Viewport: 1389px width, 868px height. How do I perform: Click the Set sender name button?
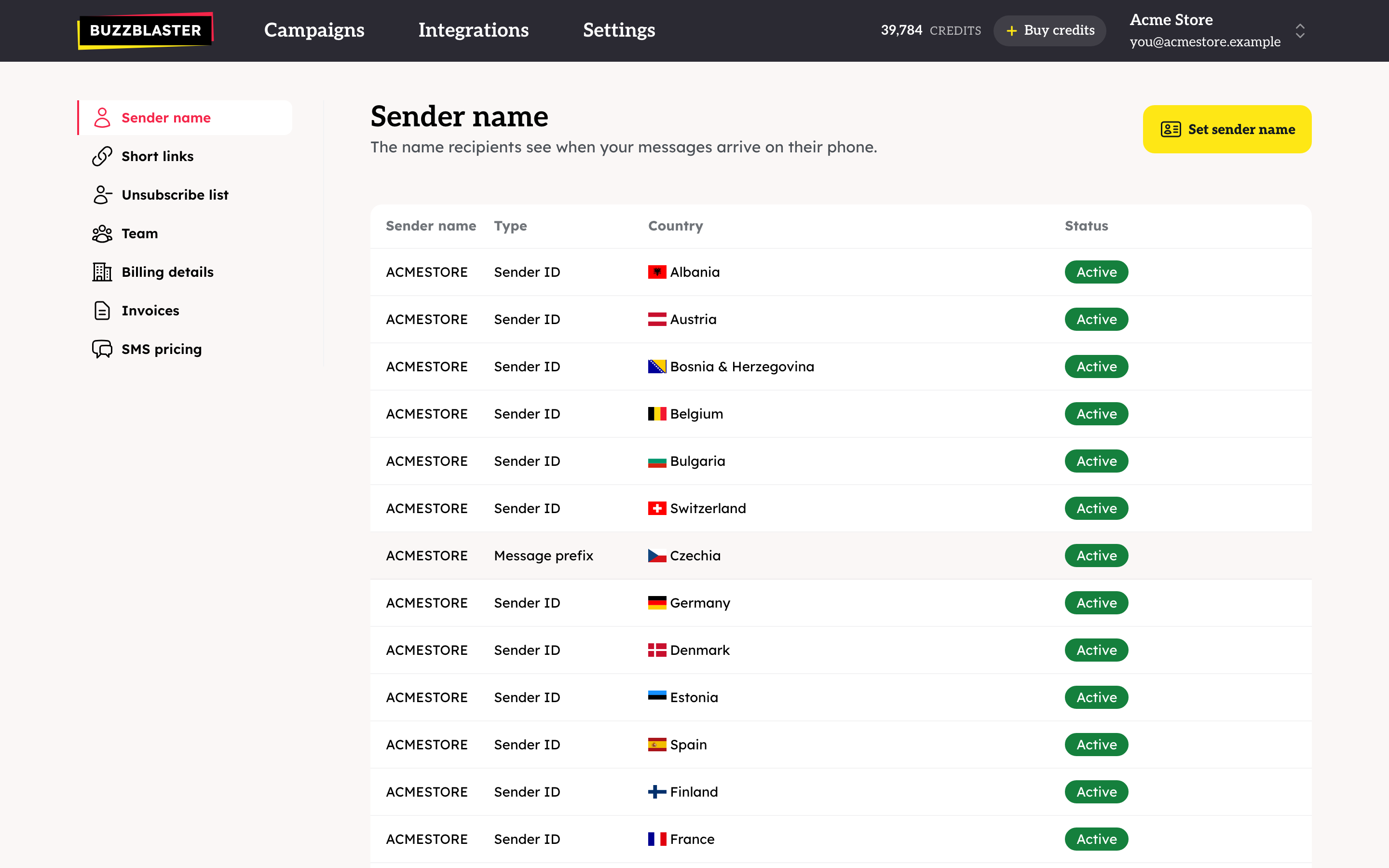(1226, 129)
